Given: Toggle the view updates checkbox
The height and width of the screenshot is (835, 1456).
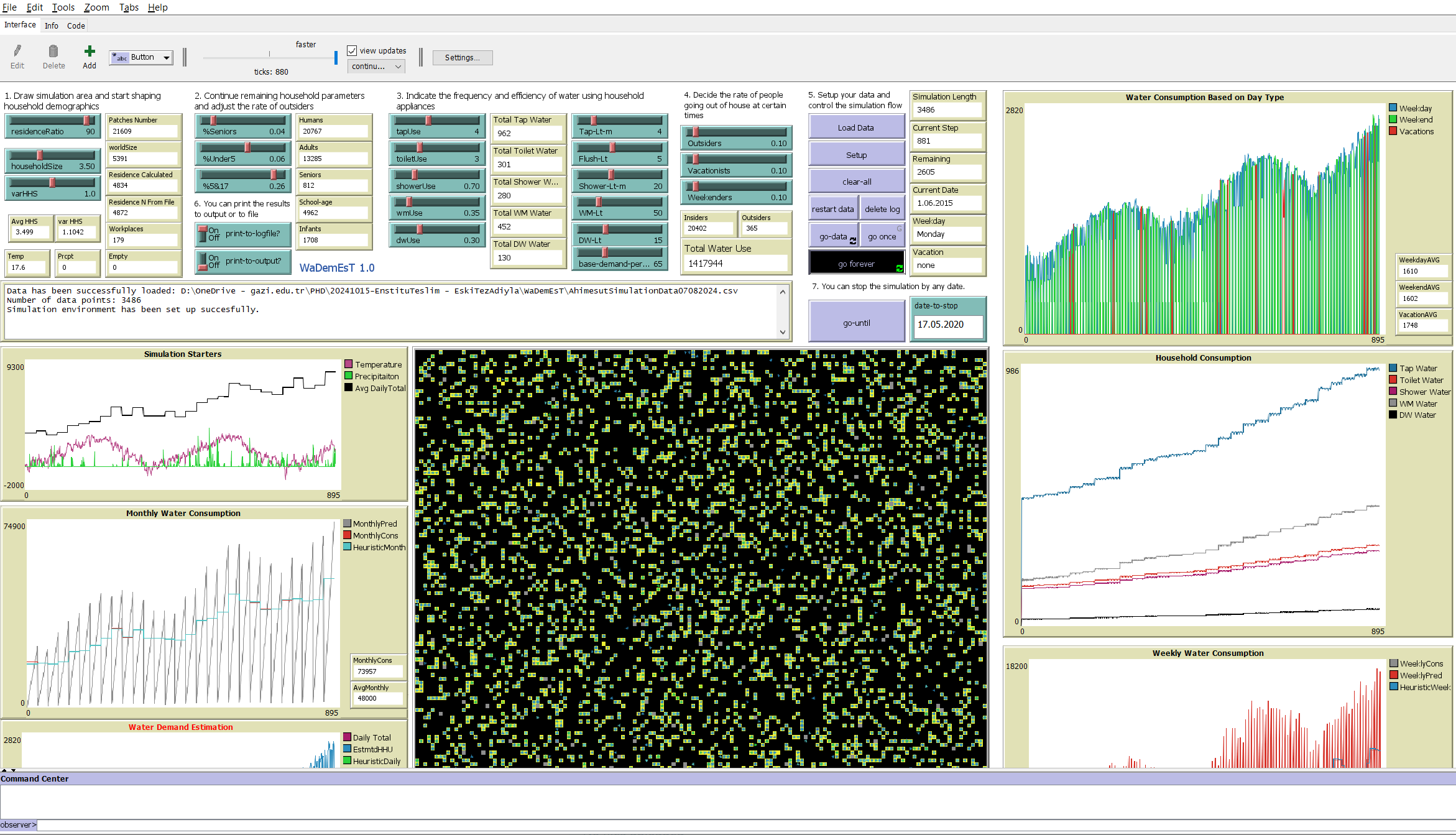Looking at the screenshot, I should [x=352, y=51].
